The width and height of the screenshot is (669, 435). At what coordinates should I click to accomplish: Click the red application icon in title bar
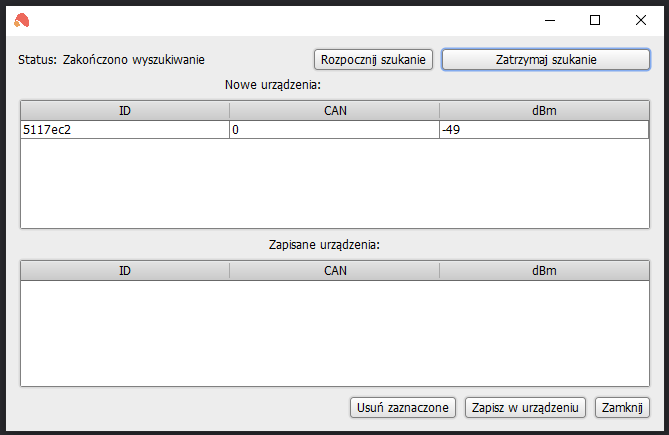(21, 20)
